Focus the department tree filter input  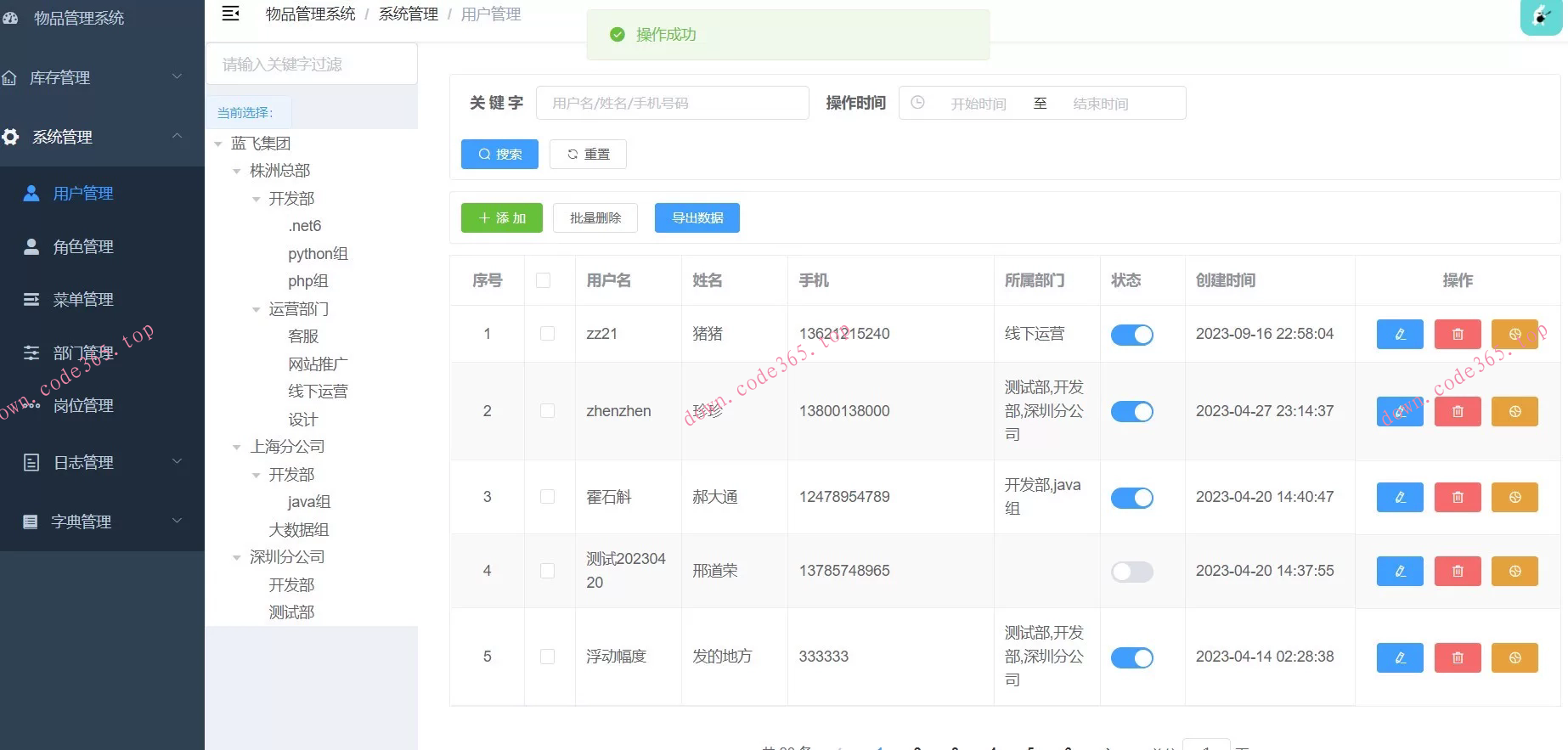click(x=312, y=64)
